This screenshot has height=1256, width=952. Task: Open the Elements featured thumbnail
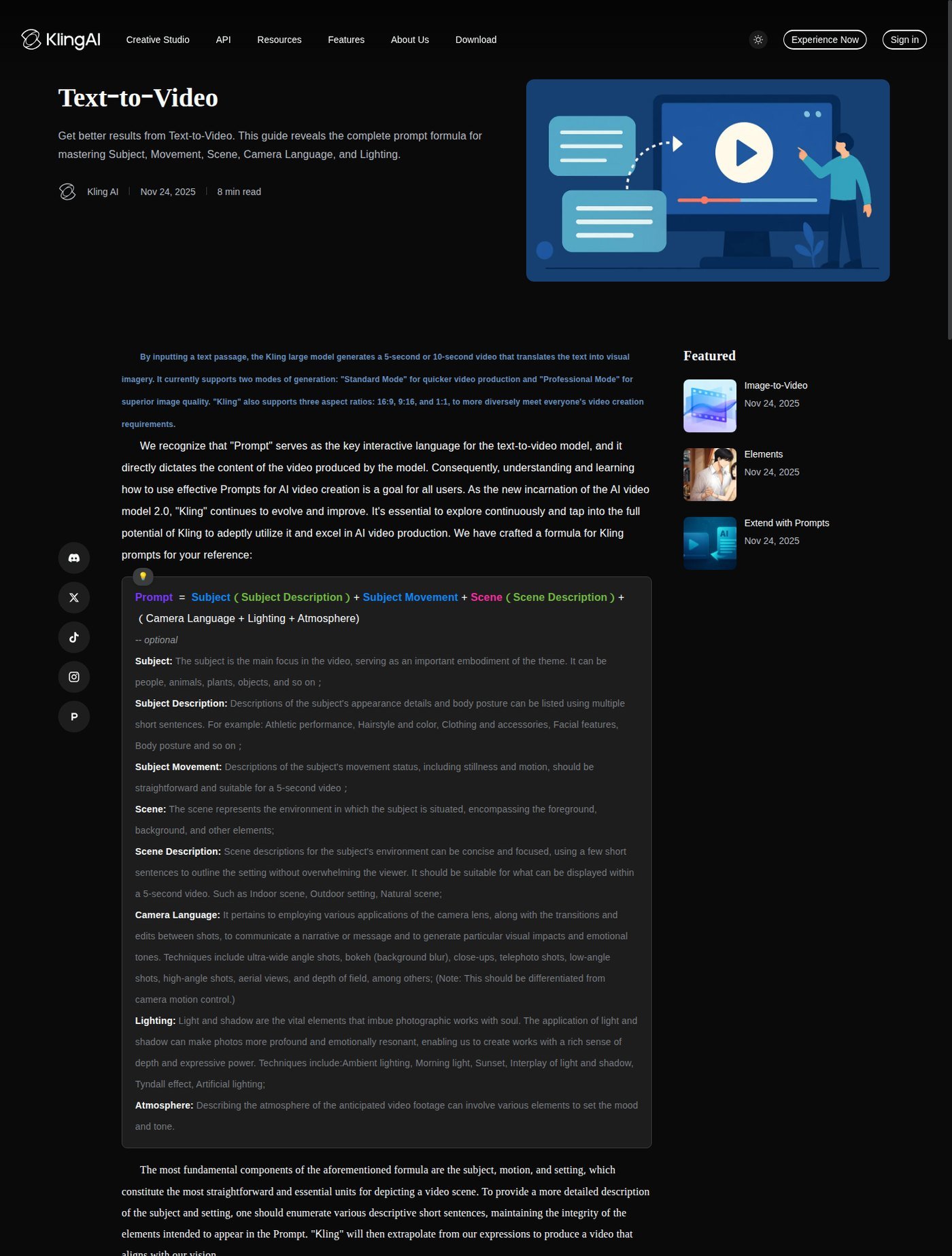710,475
